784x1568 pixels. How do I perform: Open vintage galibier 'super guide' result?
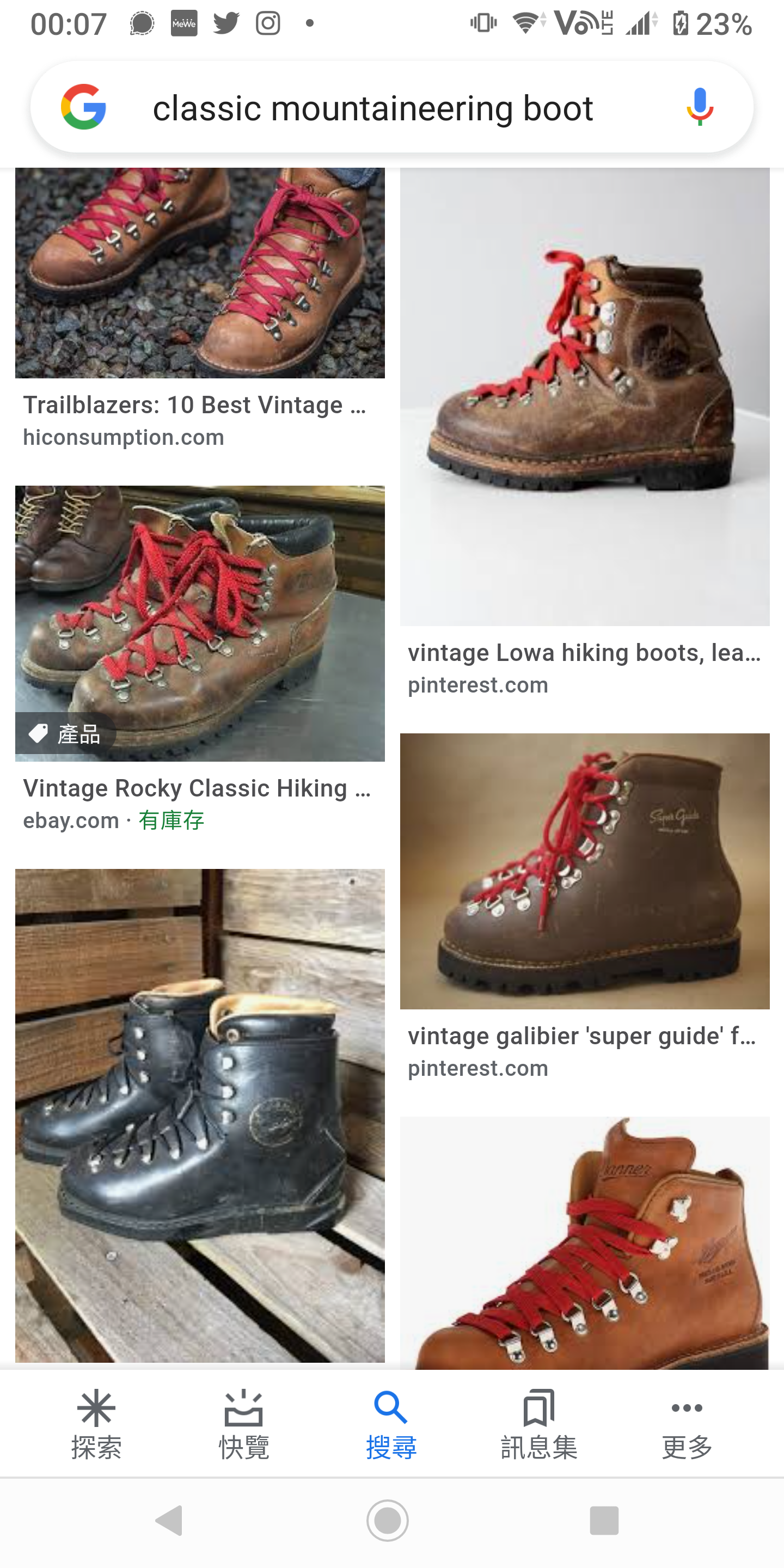point(582,1036)
